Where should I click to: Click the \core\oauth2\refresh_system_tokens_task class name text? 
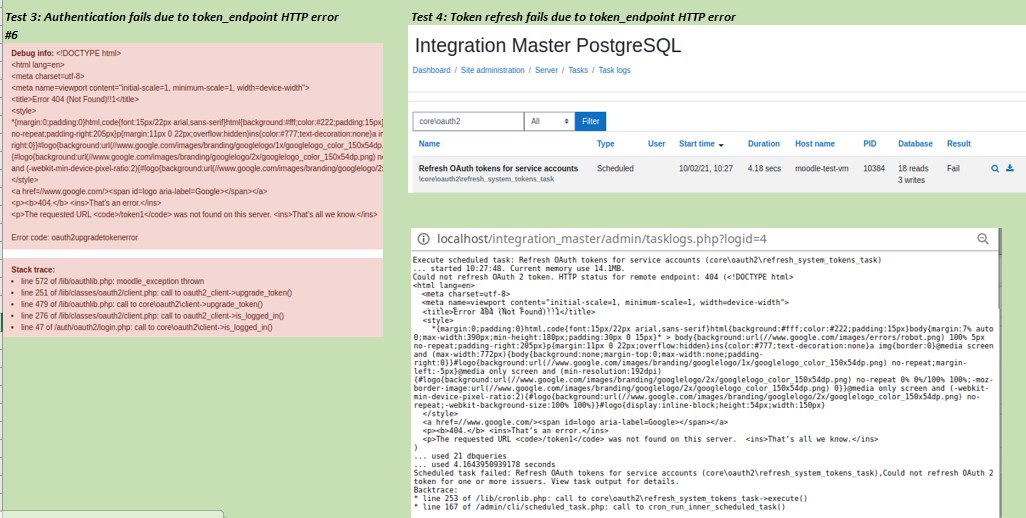coord(486,179)
